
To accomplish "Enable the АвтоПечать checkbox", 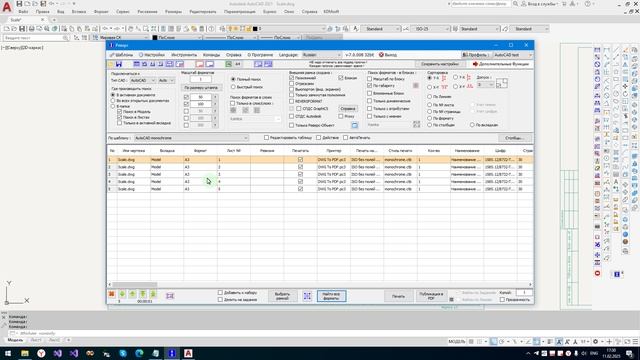I will click(345, 138).
